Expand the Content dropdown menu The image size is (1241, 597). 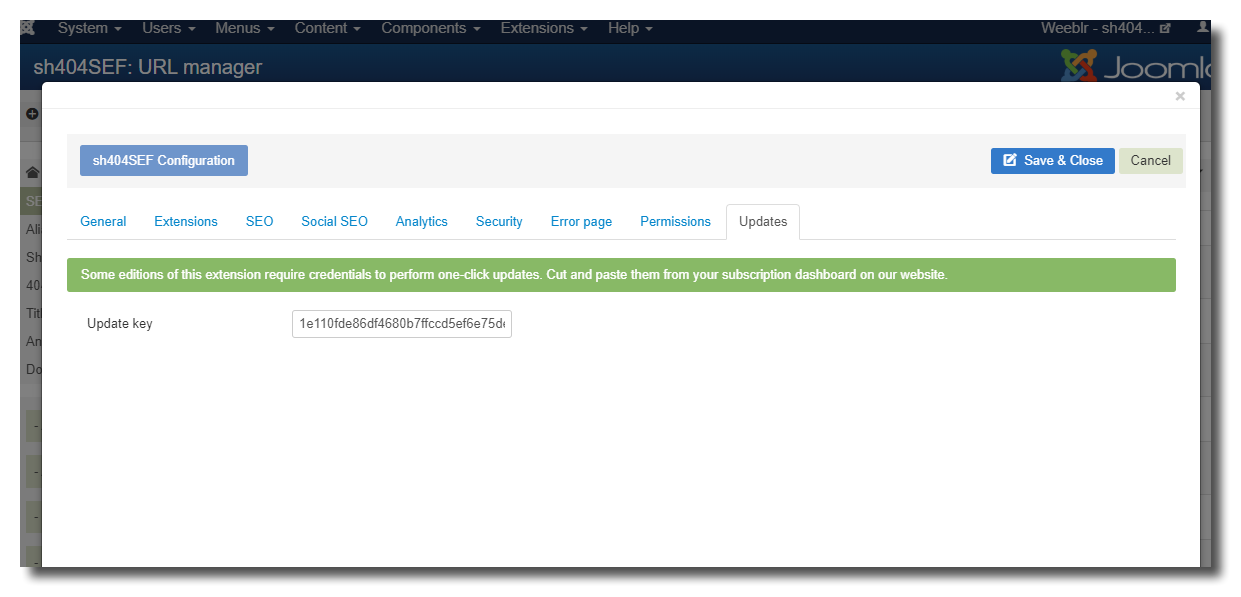click(328, 28)
